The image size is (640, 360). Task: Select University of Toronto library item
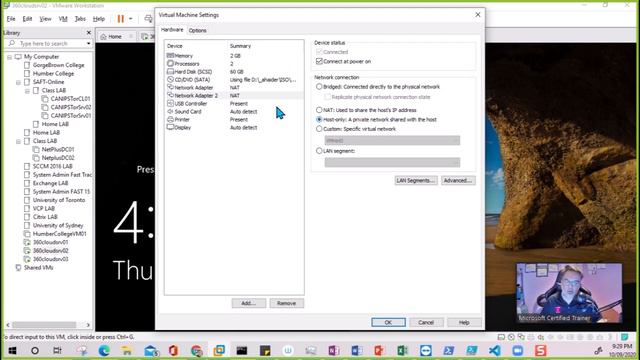click(x=59, y=200)
